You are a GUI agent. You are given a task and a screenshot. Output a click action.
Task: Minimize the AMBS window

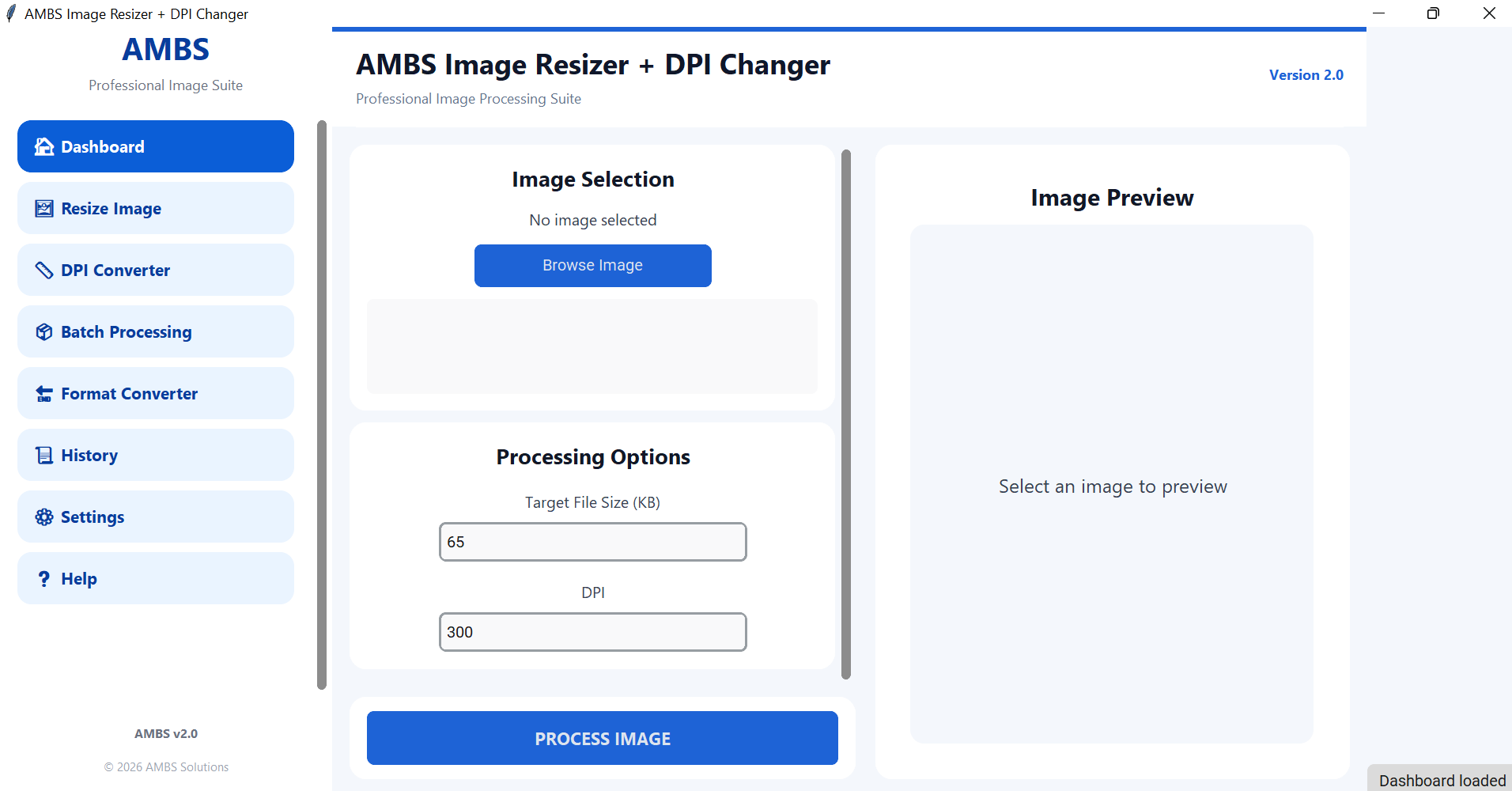(x=1378, y=13)
